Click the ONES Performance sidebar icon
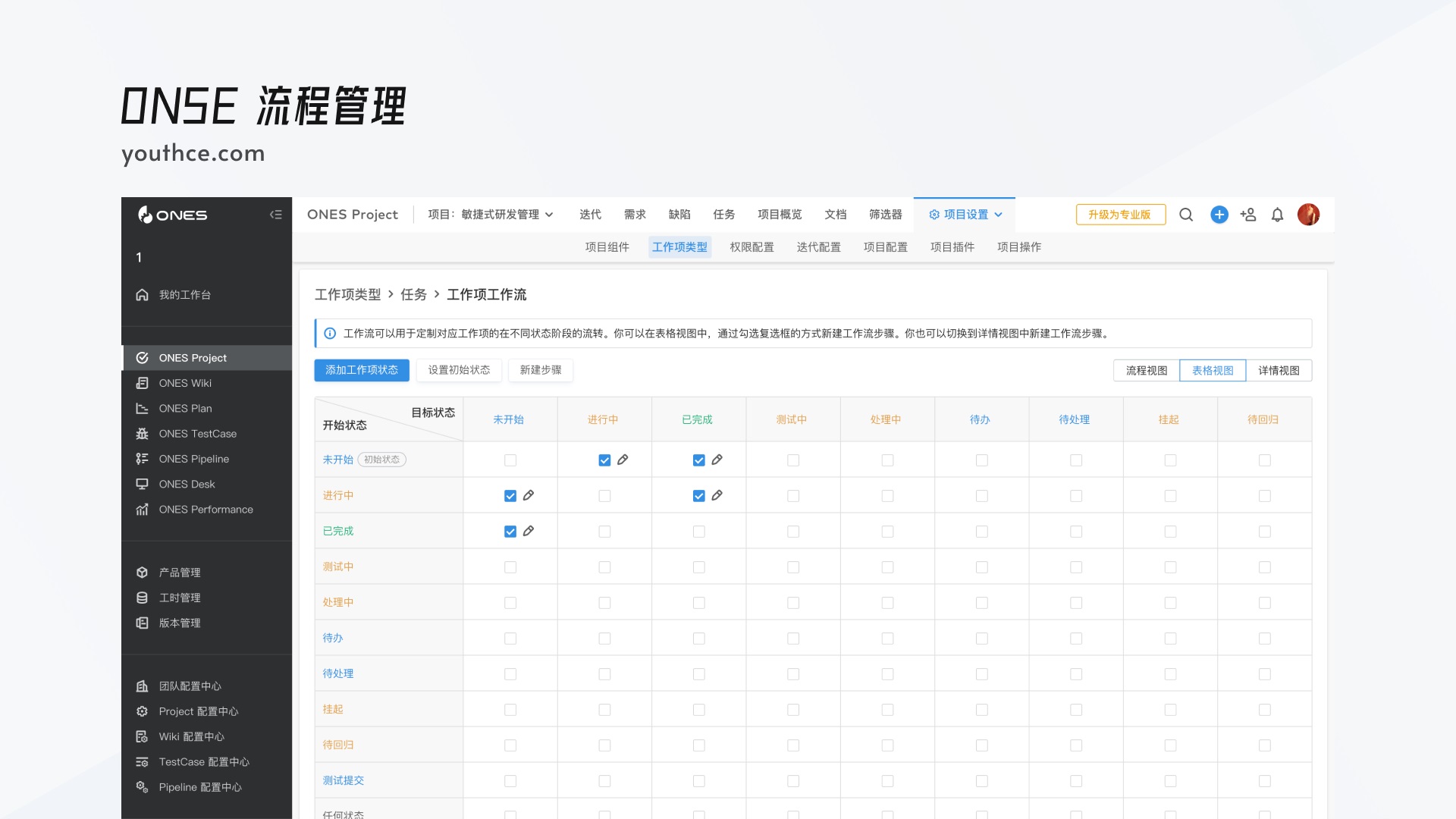The image size is (1456, 819). pyautogui.click(x=142, y=509)
